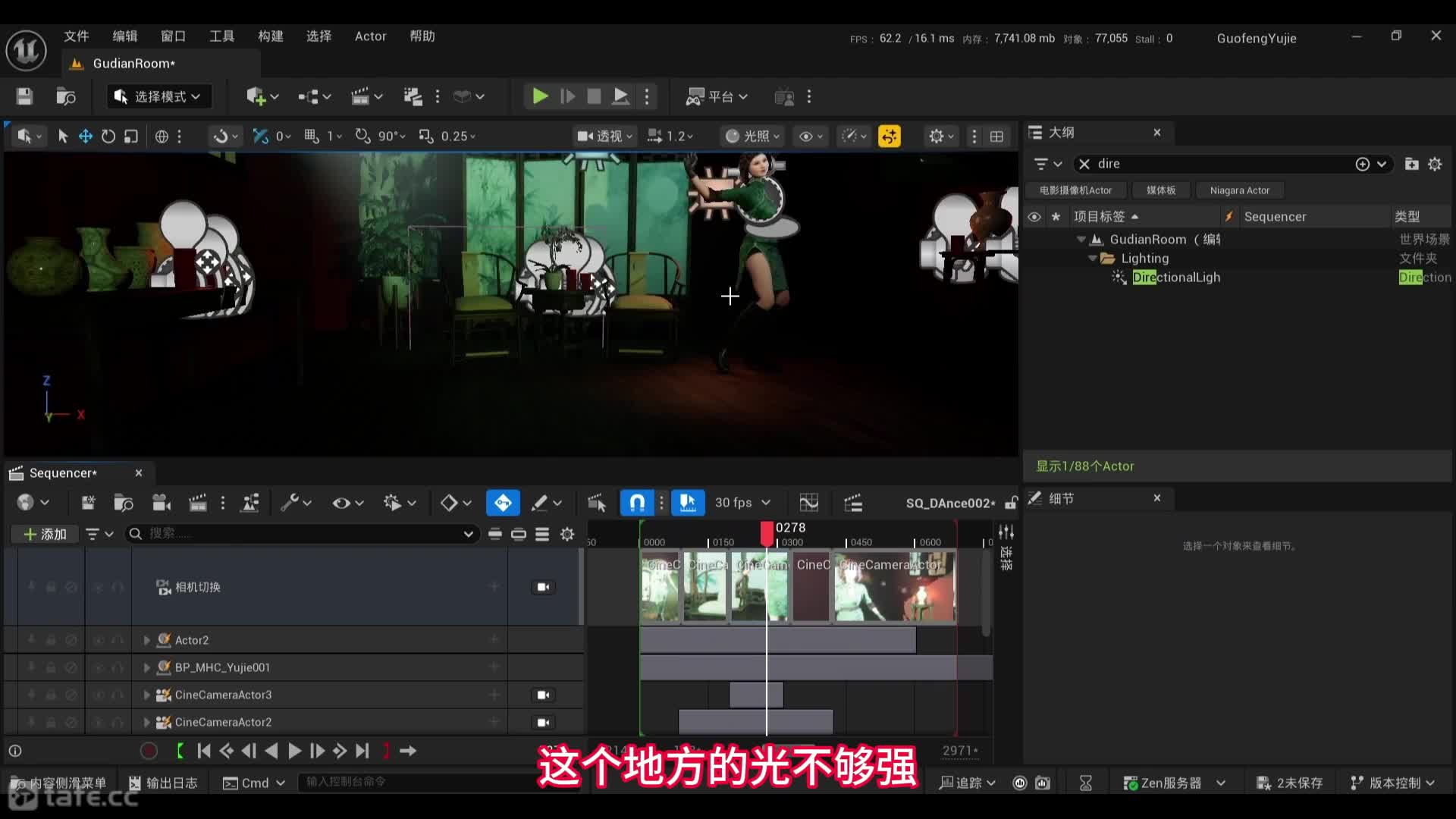Toggle Sequencer snapping magnet icon
This screenshot has height=819, width=1456.
point(637,503)
